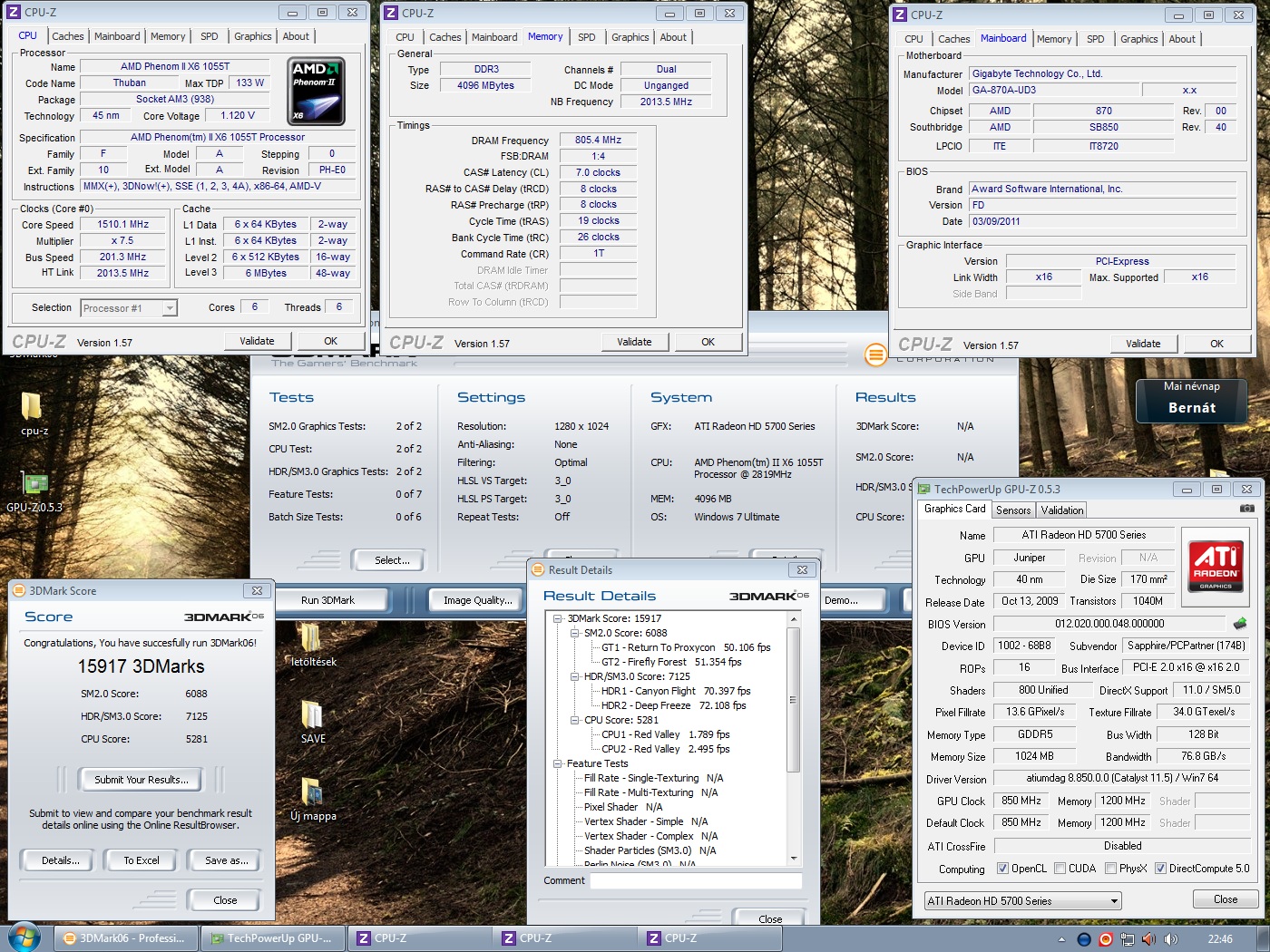This screenshot has width=1270, height=952.
Task: Click the white volume speaker tray icon
Action: 1170,939
